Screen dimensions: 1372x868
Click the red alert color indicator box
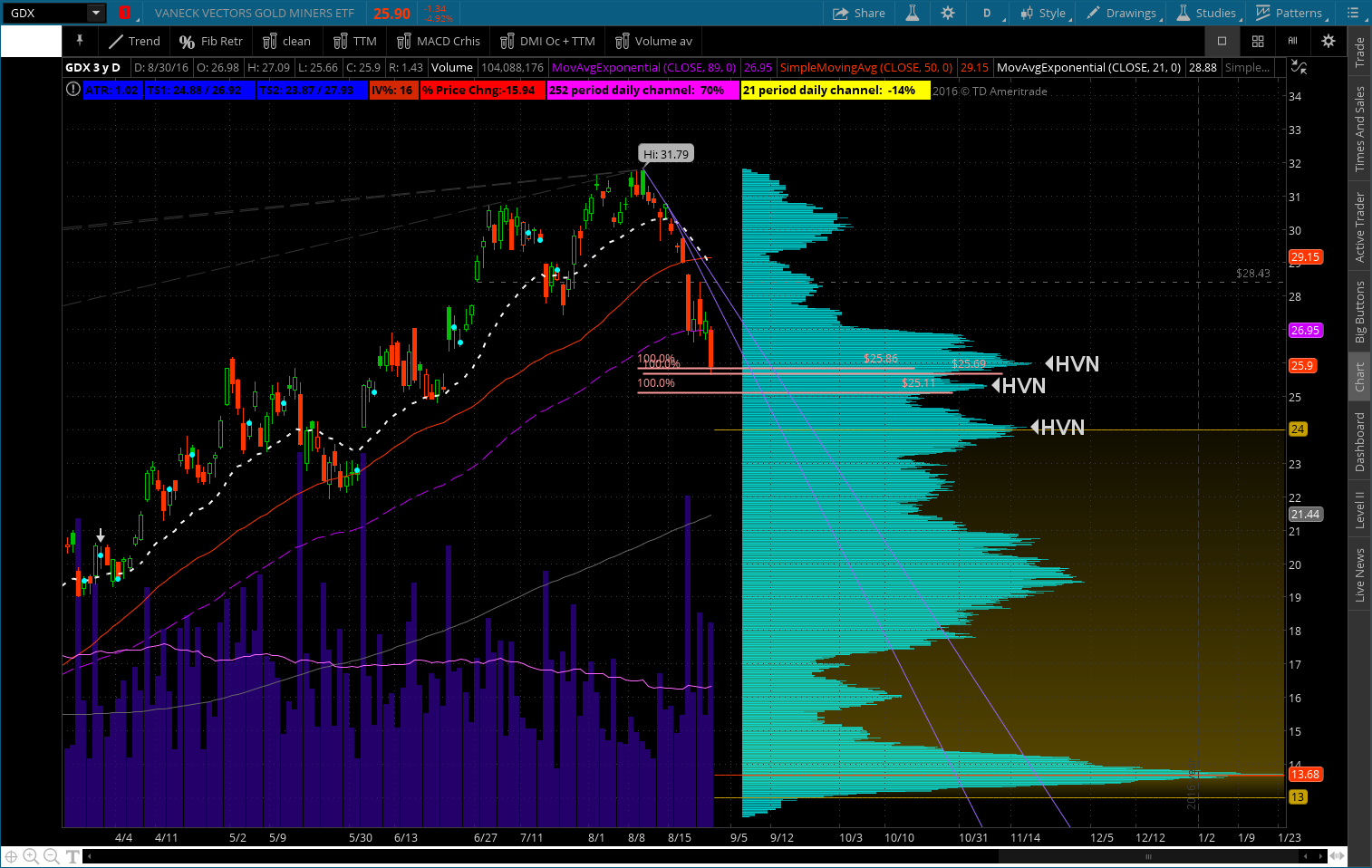click(124, 13)
